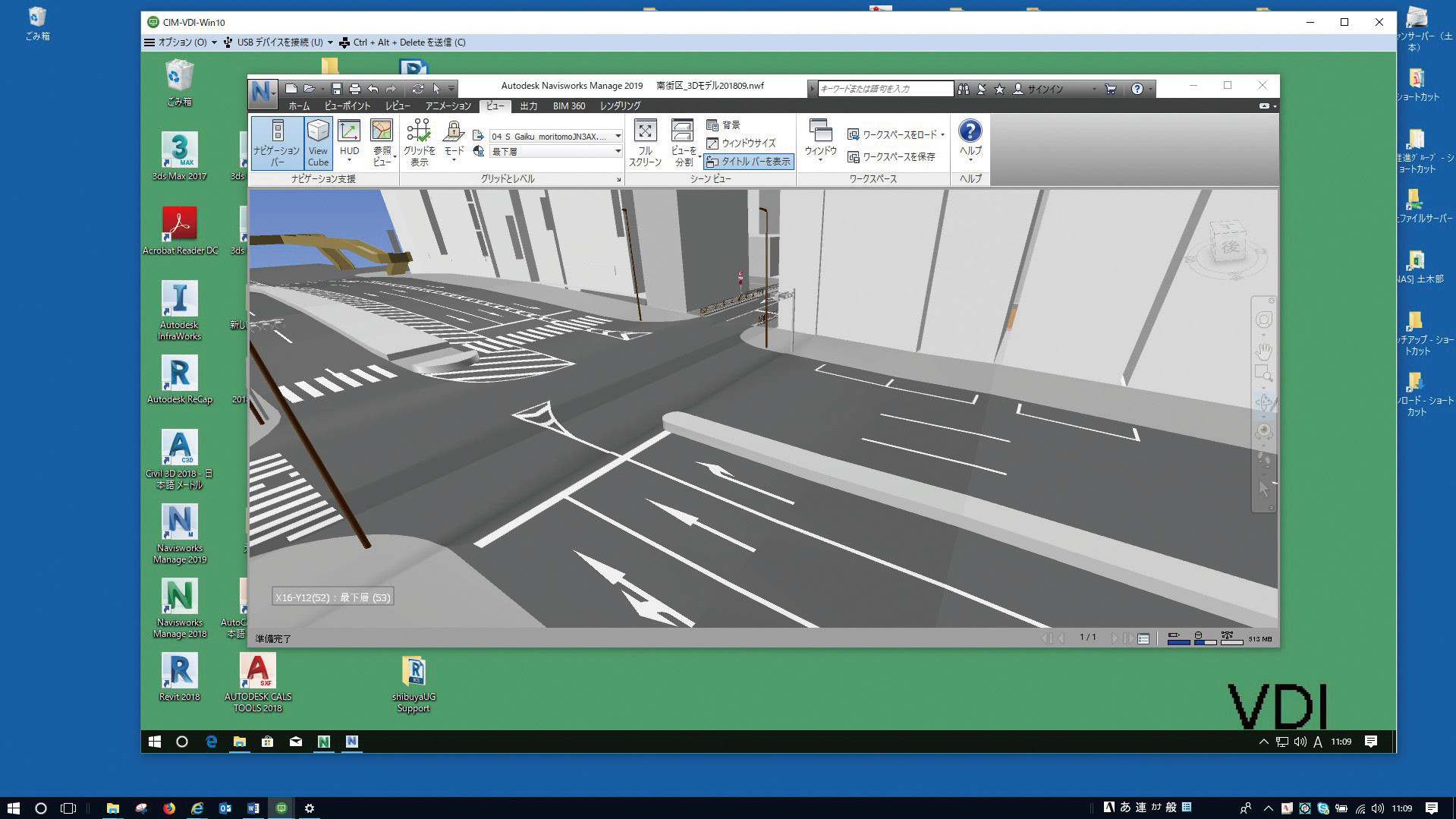Screen dimensions: 1456x819
Task: Click the New file icon in quick access toolbar
Action: pos(291,89)
